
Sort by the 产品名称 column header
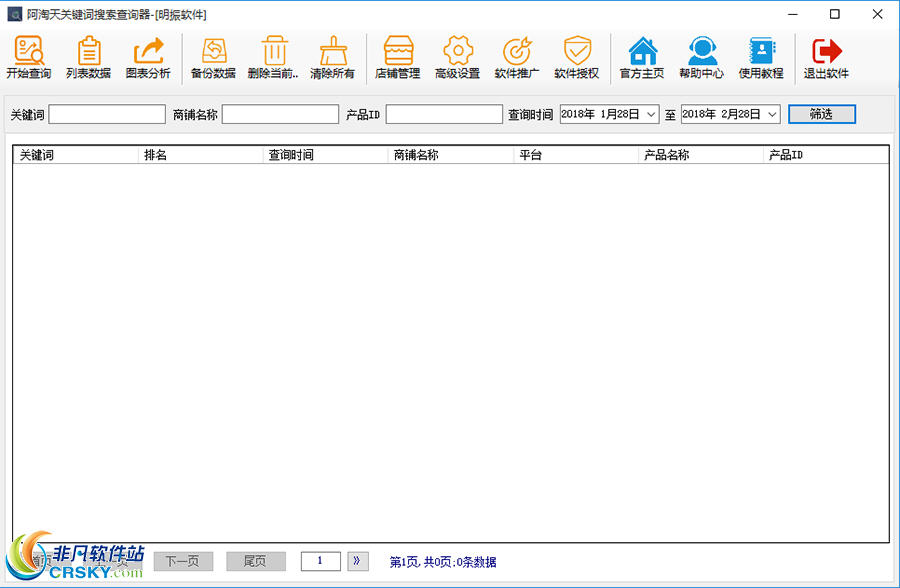701,155
